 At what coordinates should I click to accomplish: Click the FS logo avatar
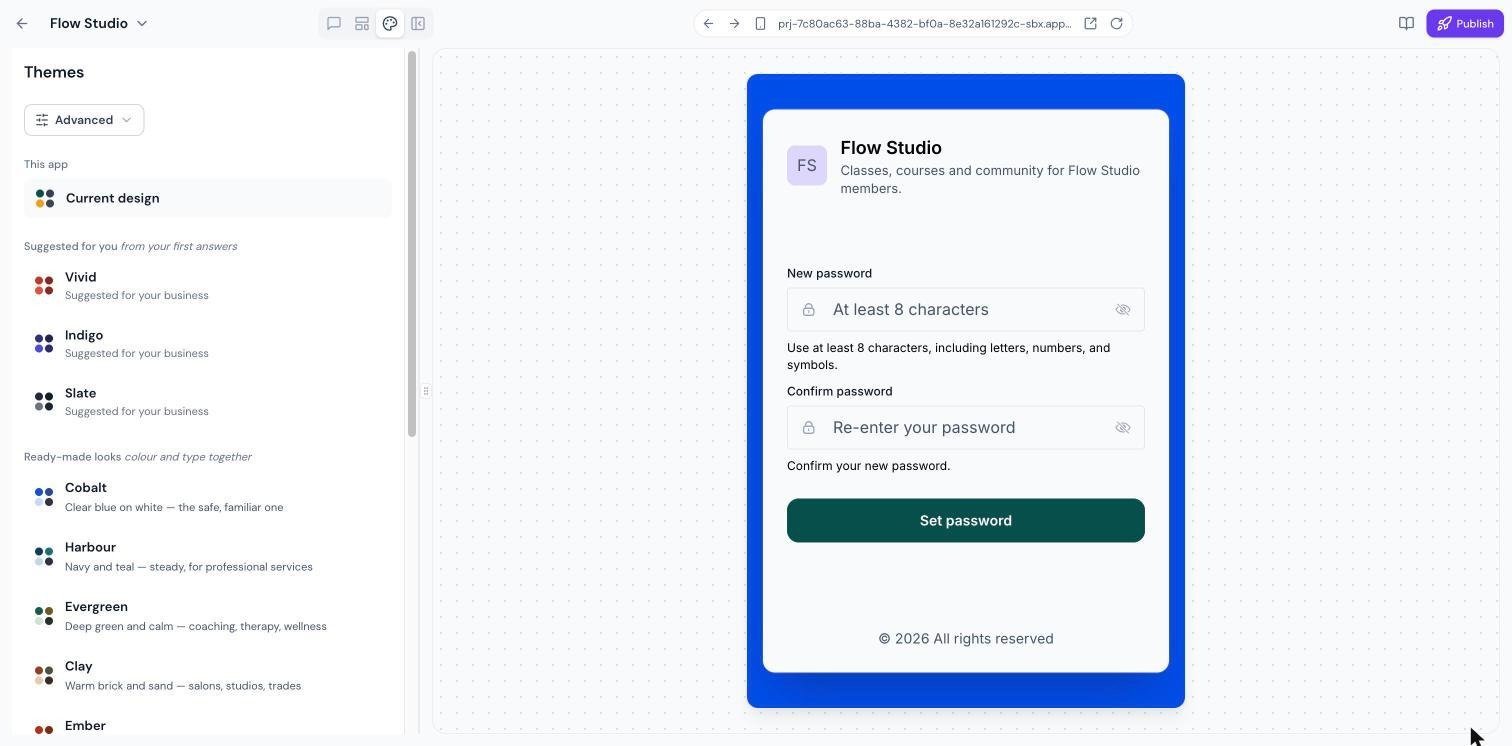807,166
